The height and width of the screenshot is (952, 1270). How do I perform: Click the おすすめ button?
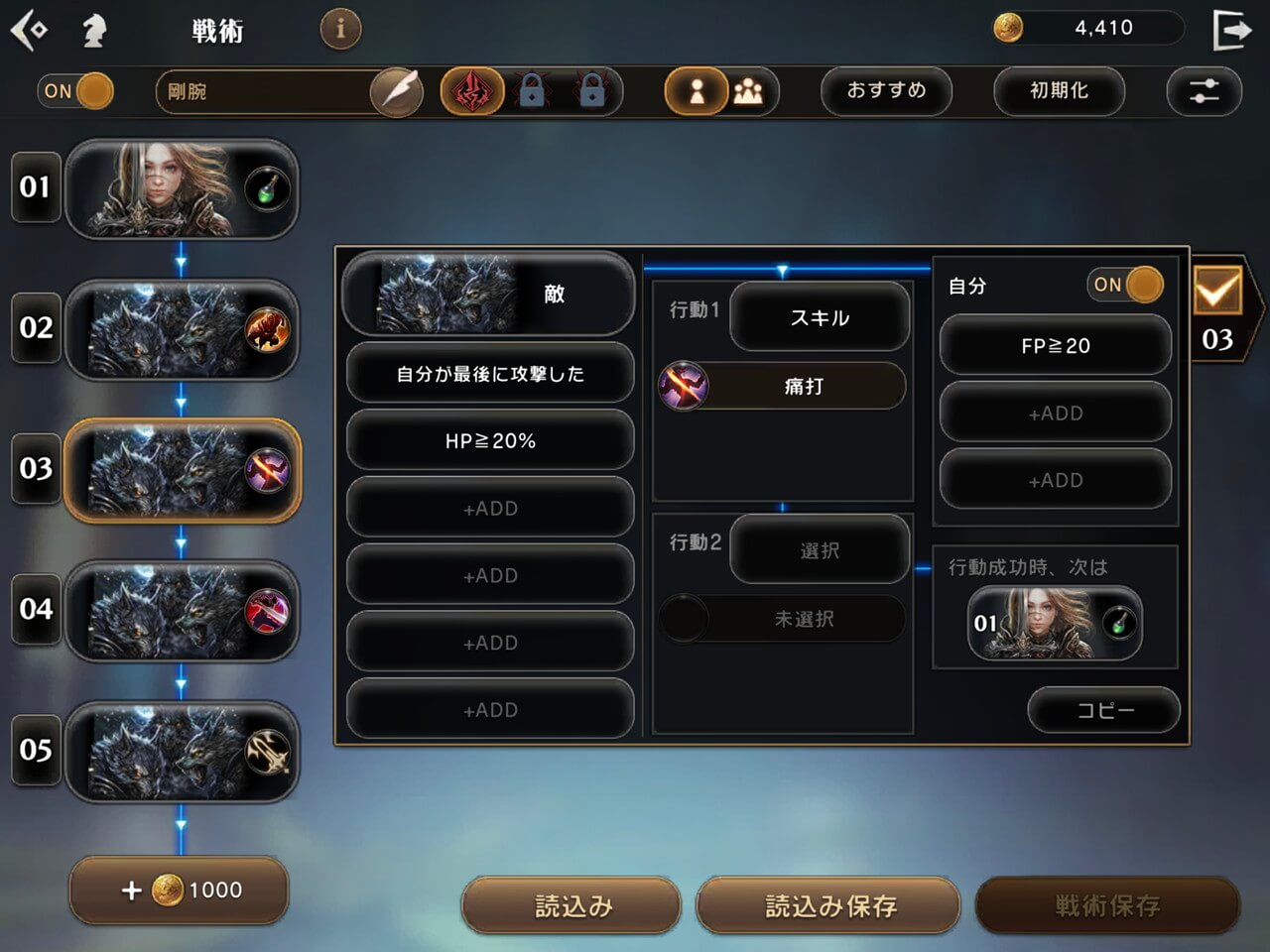886,91
